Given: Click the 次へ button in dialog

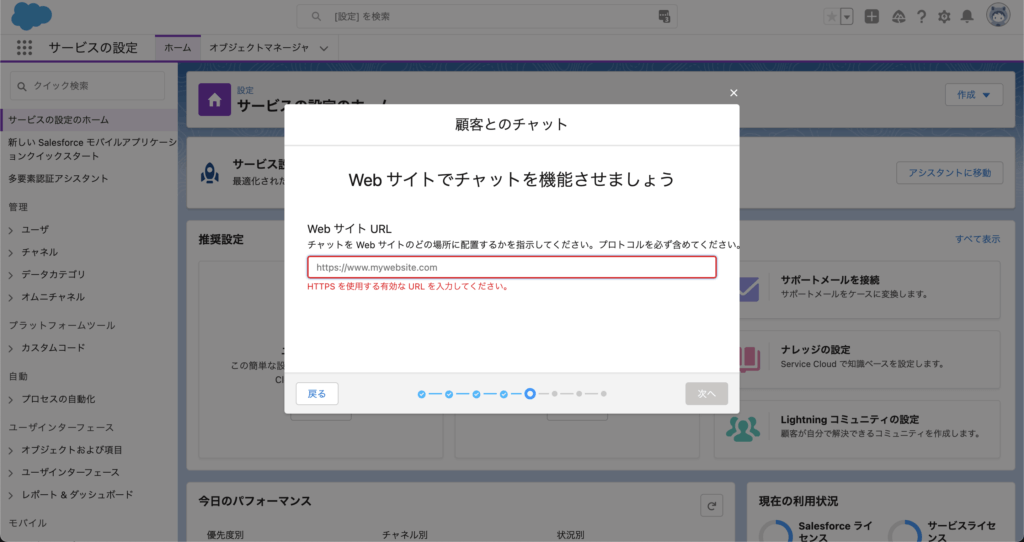Looking at the screenshot, I should coord(707,394).
